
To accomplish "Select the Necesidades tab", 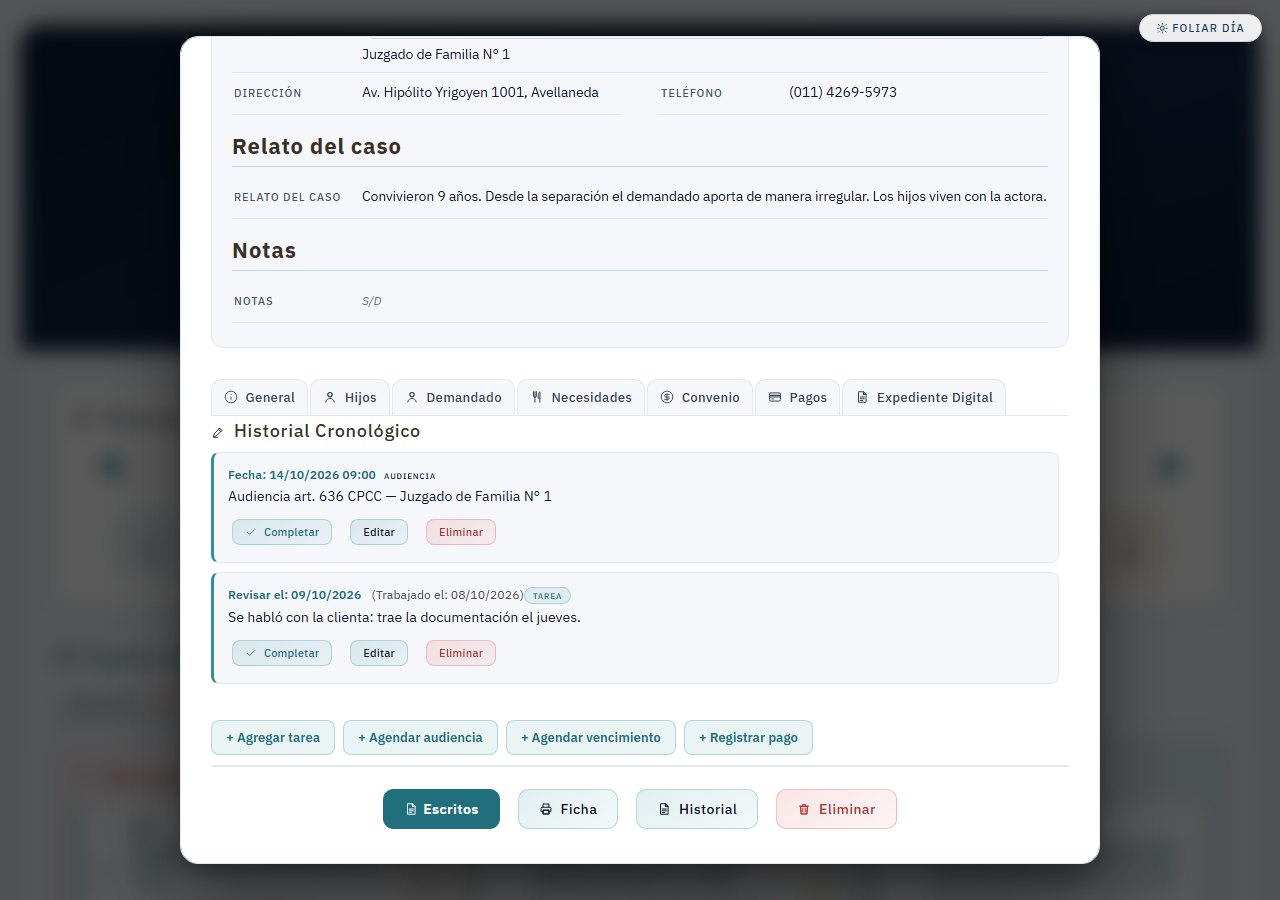I will tap(581, 397).
